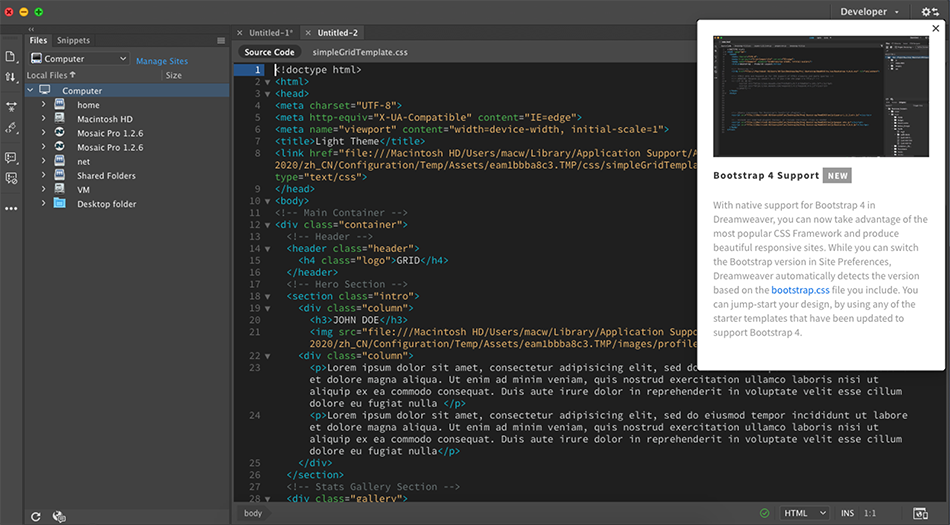Click the Manage Sites link
Image resolution: width=950 pixels, height=525 pixels.
[162, 61]
